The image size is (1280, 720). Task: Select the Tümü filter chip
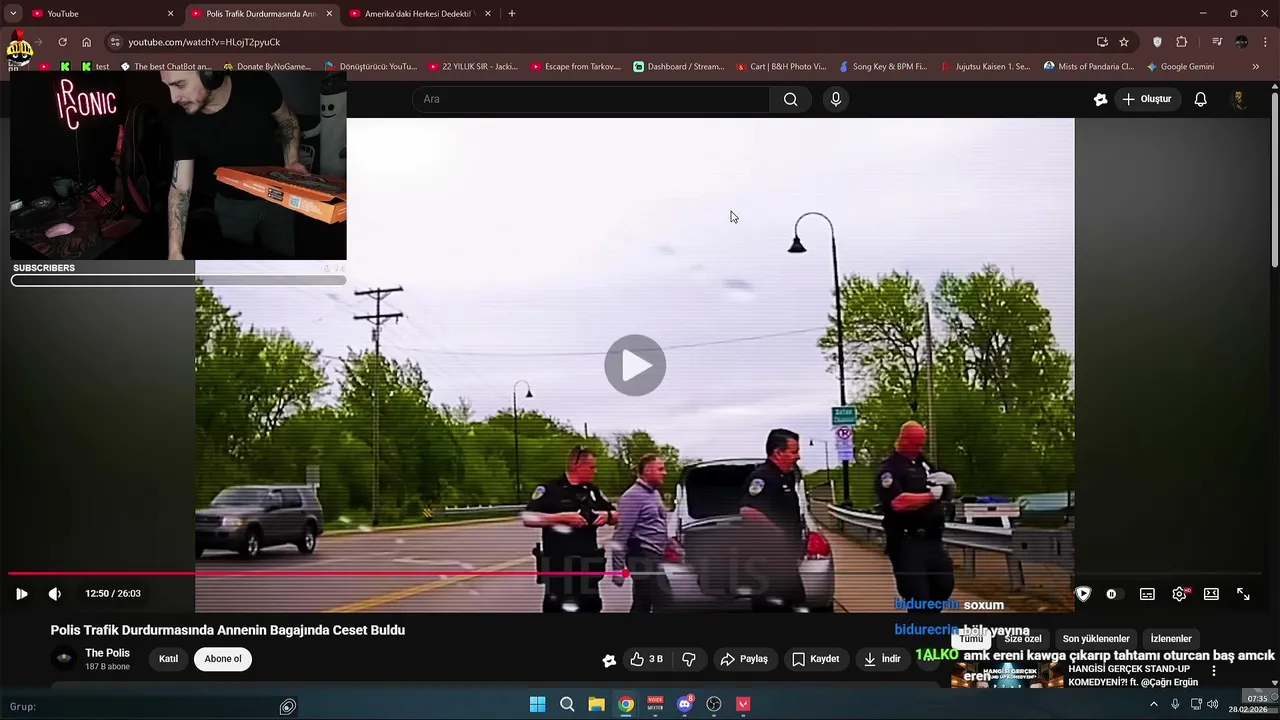971,639
